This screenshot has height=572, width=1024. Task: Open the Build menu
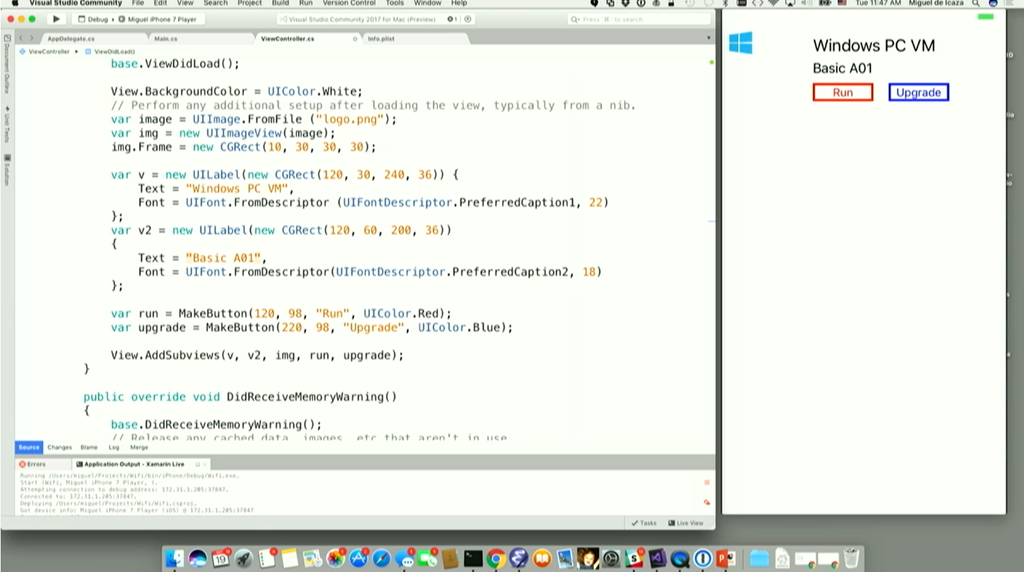coord(280,3)
